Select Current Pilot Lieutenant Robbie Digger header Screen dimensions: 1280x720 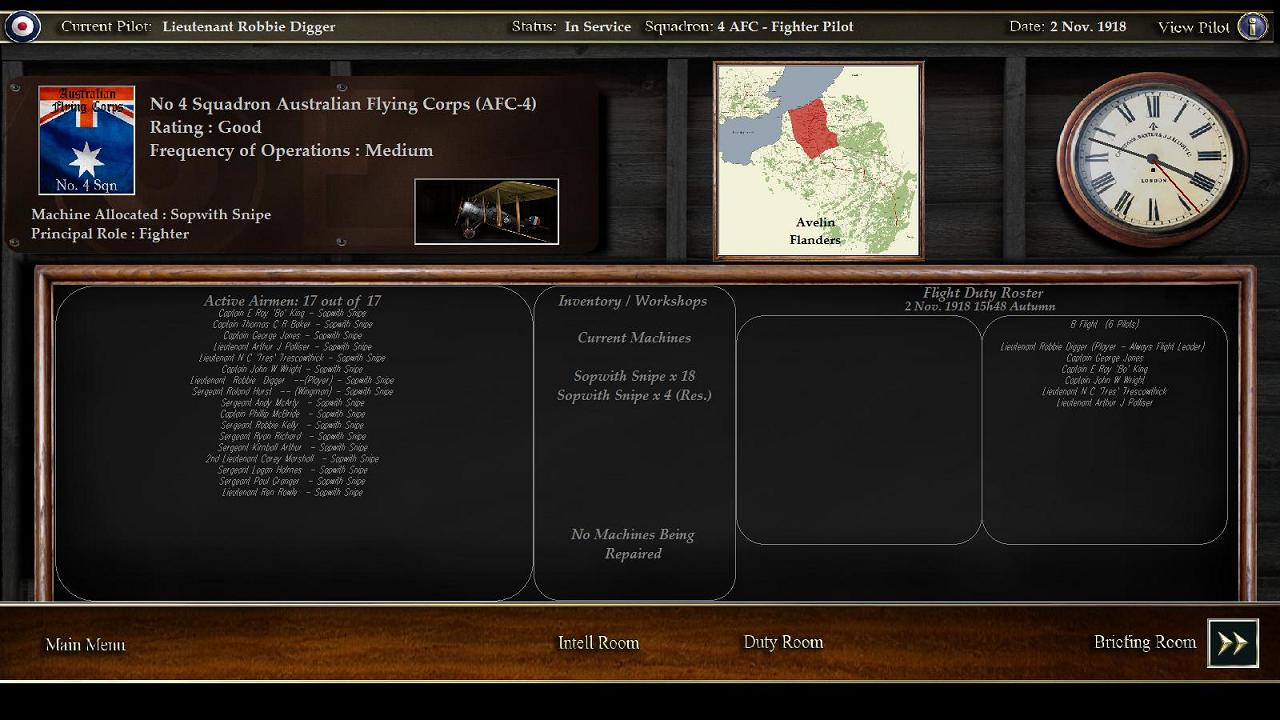pos(198,27)
